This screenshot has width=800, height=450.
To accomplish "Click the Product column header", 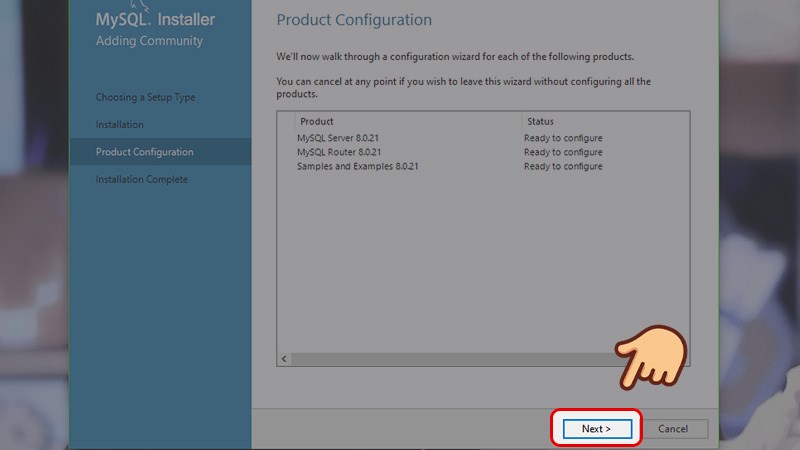I will [316, 121].
